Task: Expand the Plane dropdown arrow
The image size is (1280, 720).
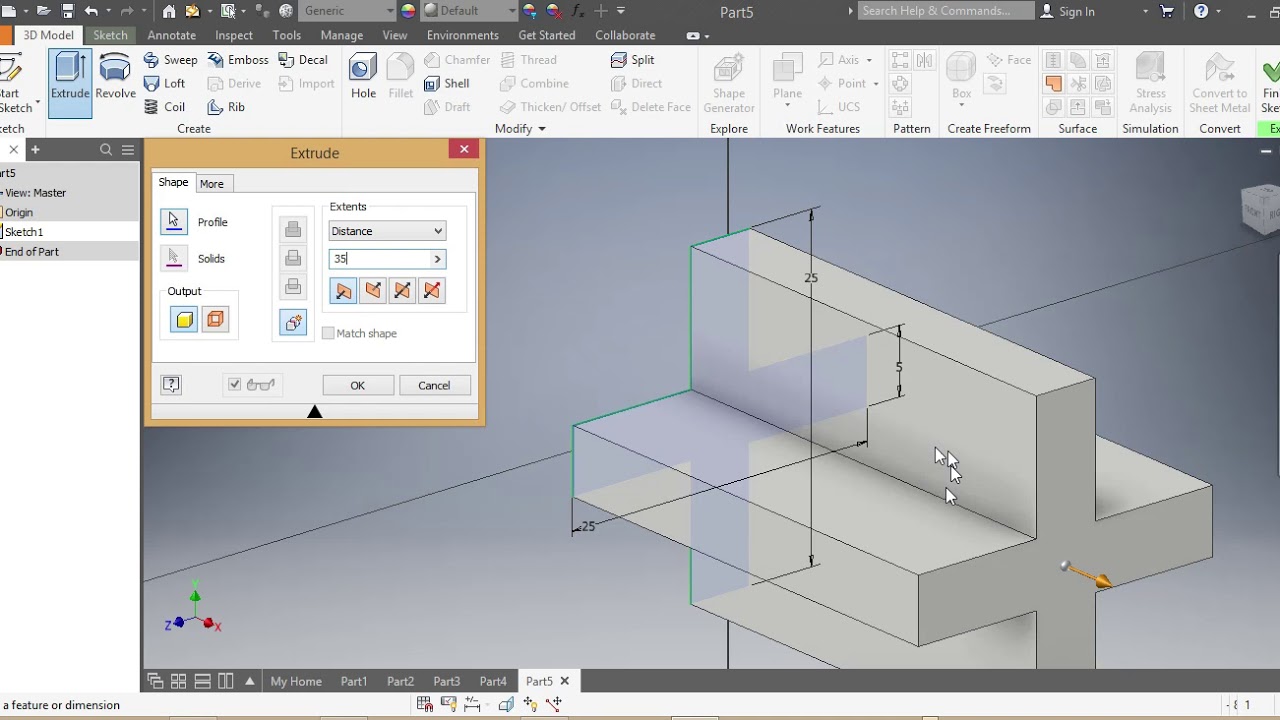Action: tap(787, 106)
